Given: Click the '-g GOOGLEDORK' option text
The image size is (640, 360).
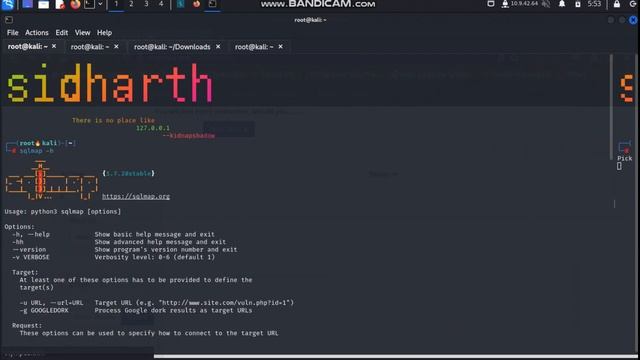Looking at the screenshot, I should (44, 310).
